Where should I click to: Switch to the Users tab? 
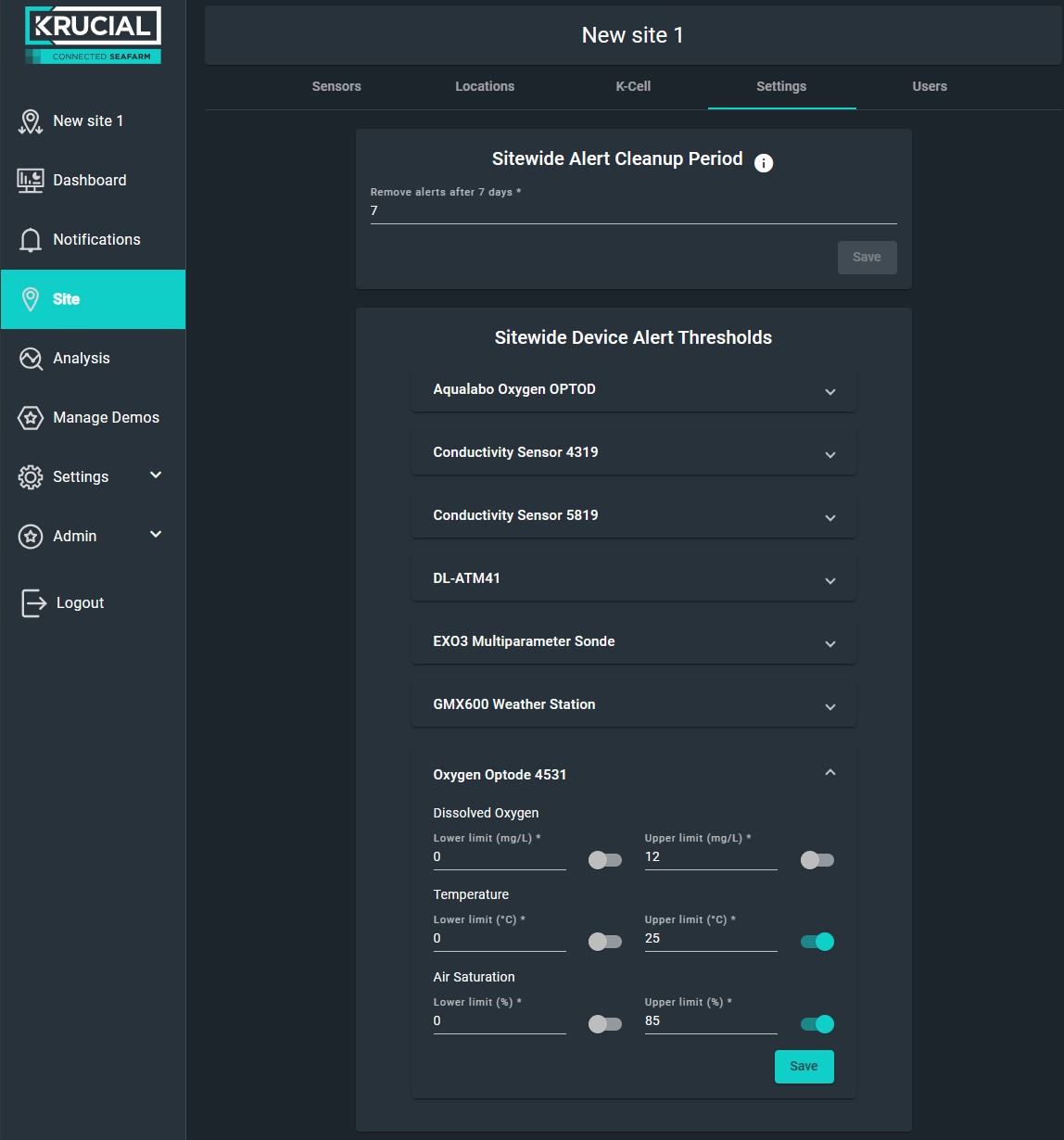[x=930, y=87]
